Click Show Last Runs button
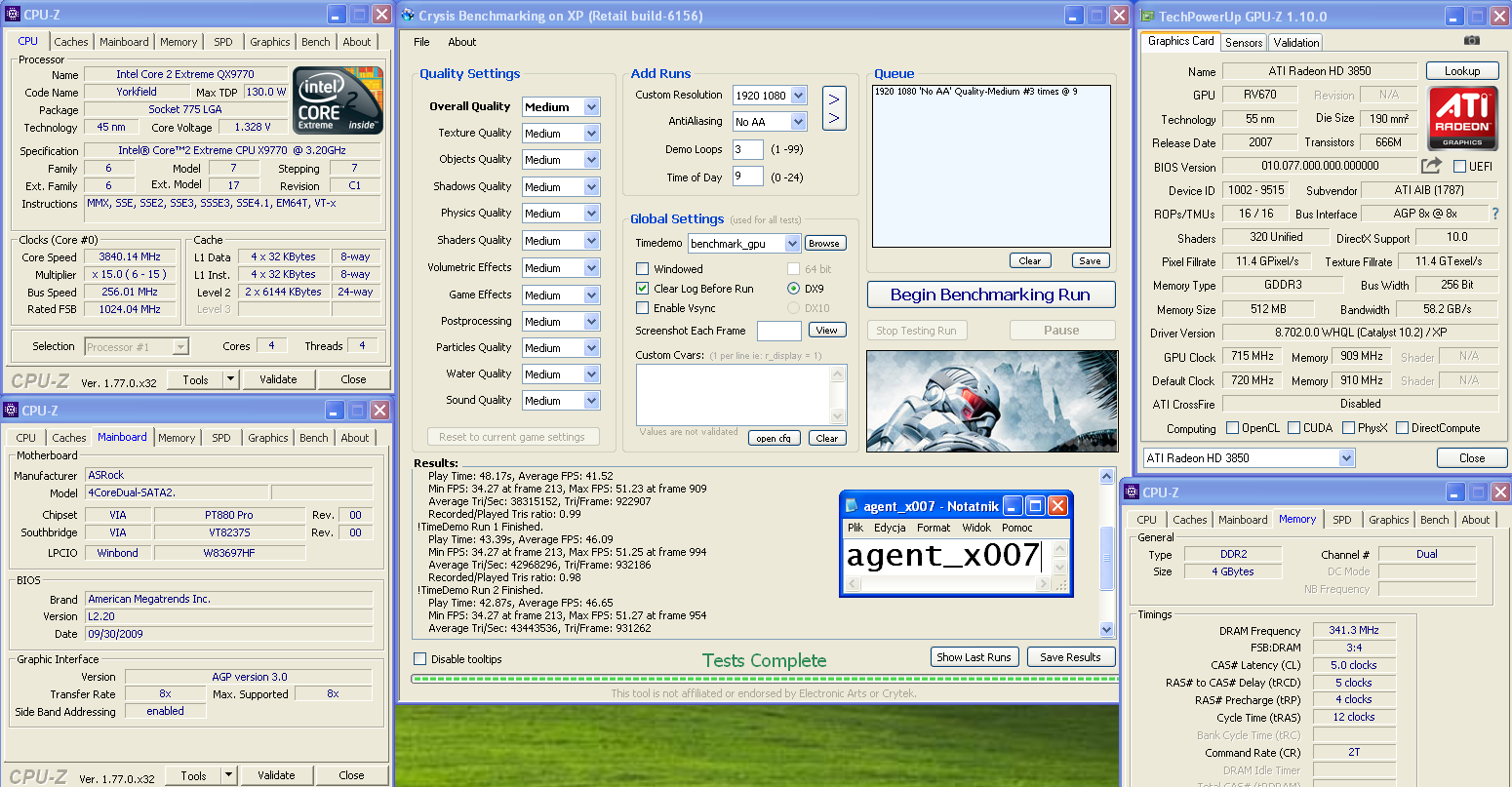The width and height of the screenshot is (1512, 787). [974, 657]
